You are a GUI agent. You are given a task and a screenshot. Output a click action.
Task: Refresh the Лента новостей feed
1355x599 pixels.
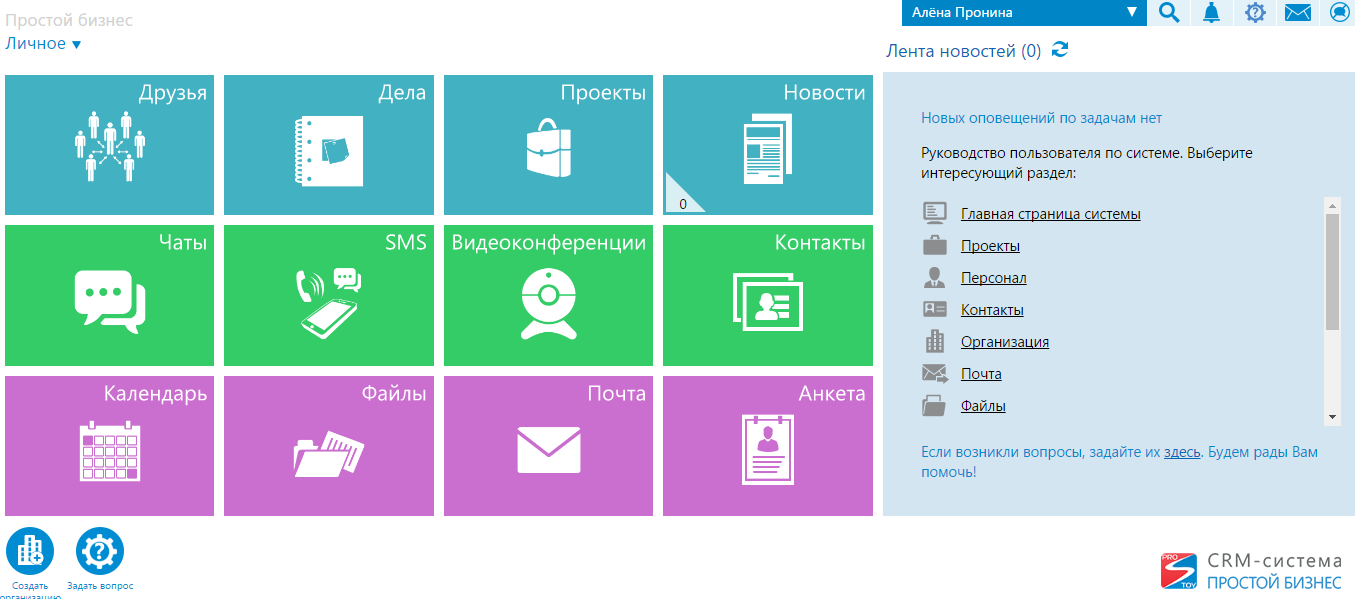pos(1060,50)
